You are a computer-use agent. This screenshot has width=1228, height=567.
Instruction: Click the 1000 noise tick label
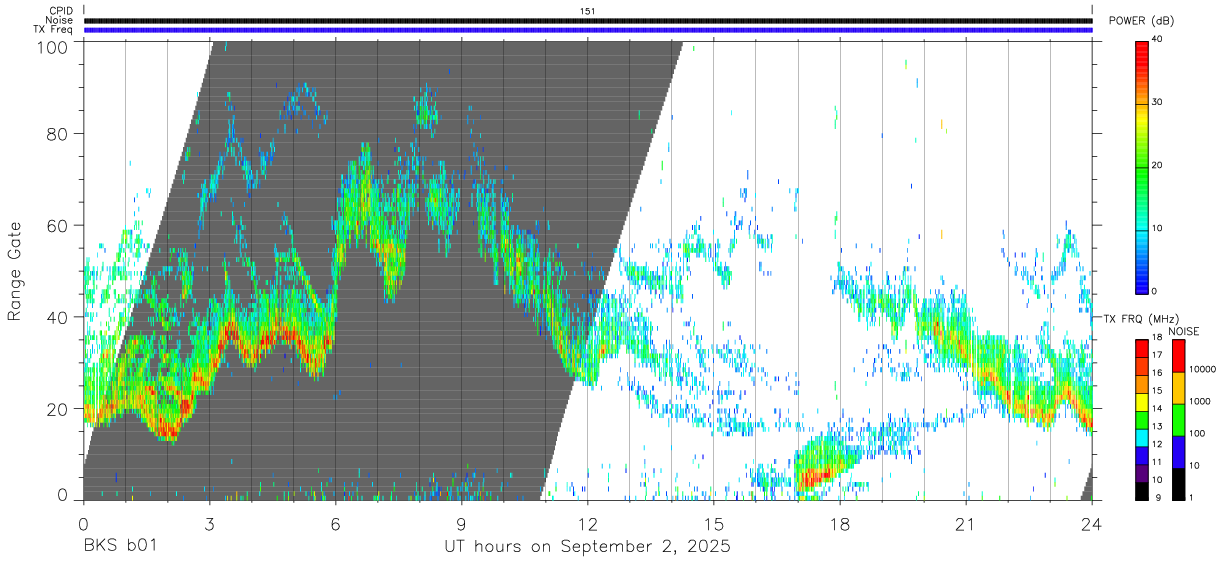click(1200, 401)
